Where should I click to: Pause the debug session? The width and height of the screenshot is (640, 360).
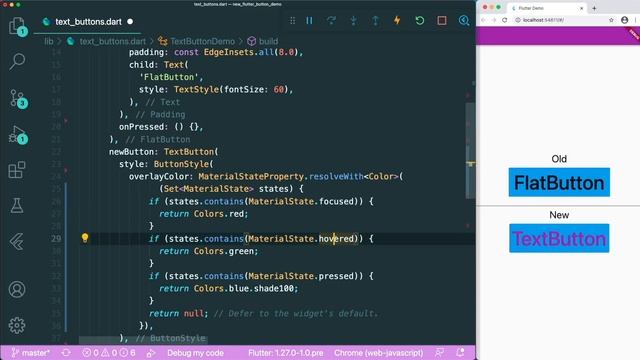[x=309, y=20]
